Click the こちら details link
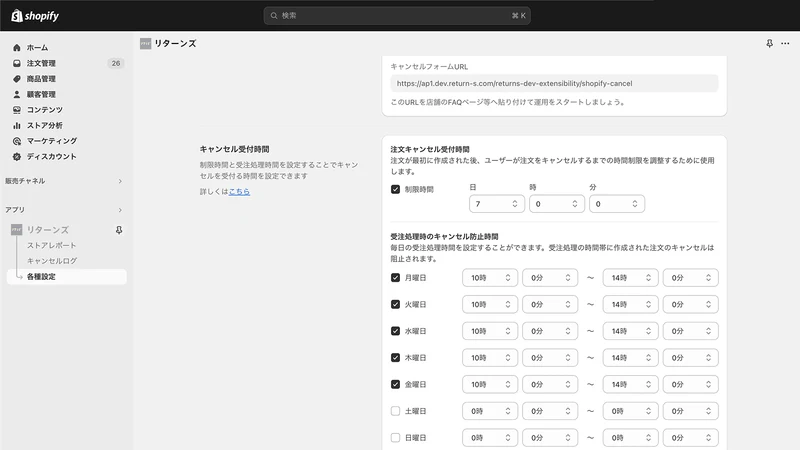 click(x=239, y=191)
